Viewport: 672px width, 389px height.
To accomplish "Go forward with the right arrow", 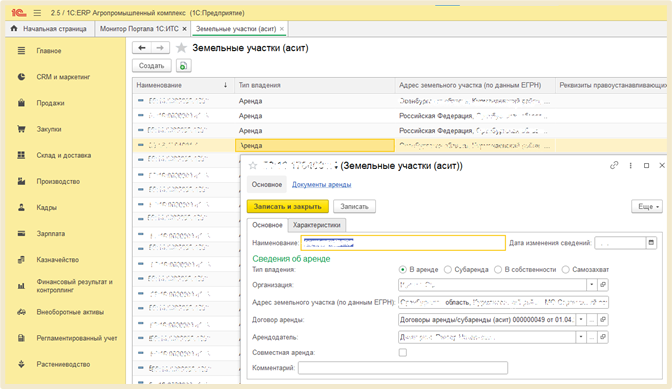I will click(x=160, y=48).
